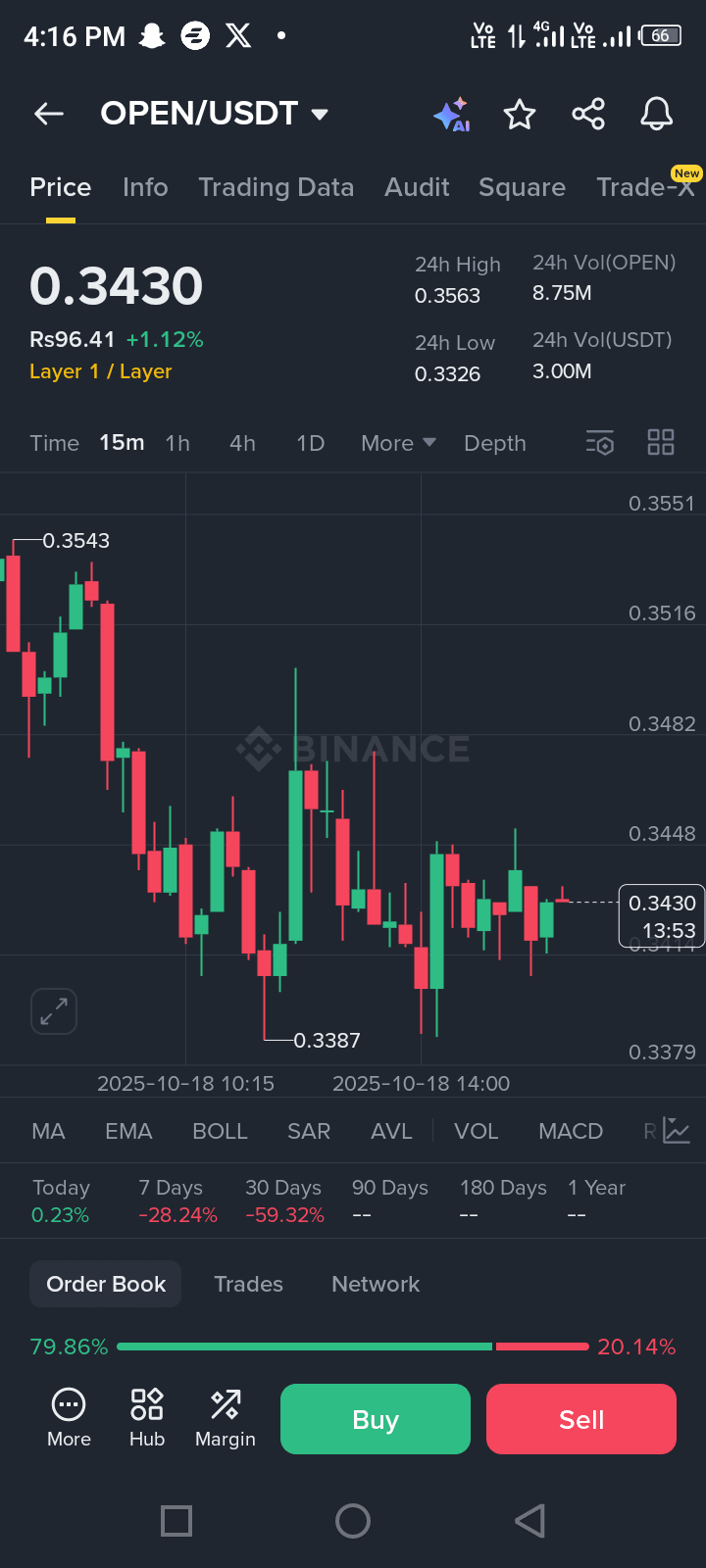Toggle the VOL indicator

[x=477, y=1131]
